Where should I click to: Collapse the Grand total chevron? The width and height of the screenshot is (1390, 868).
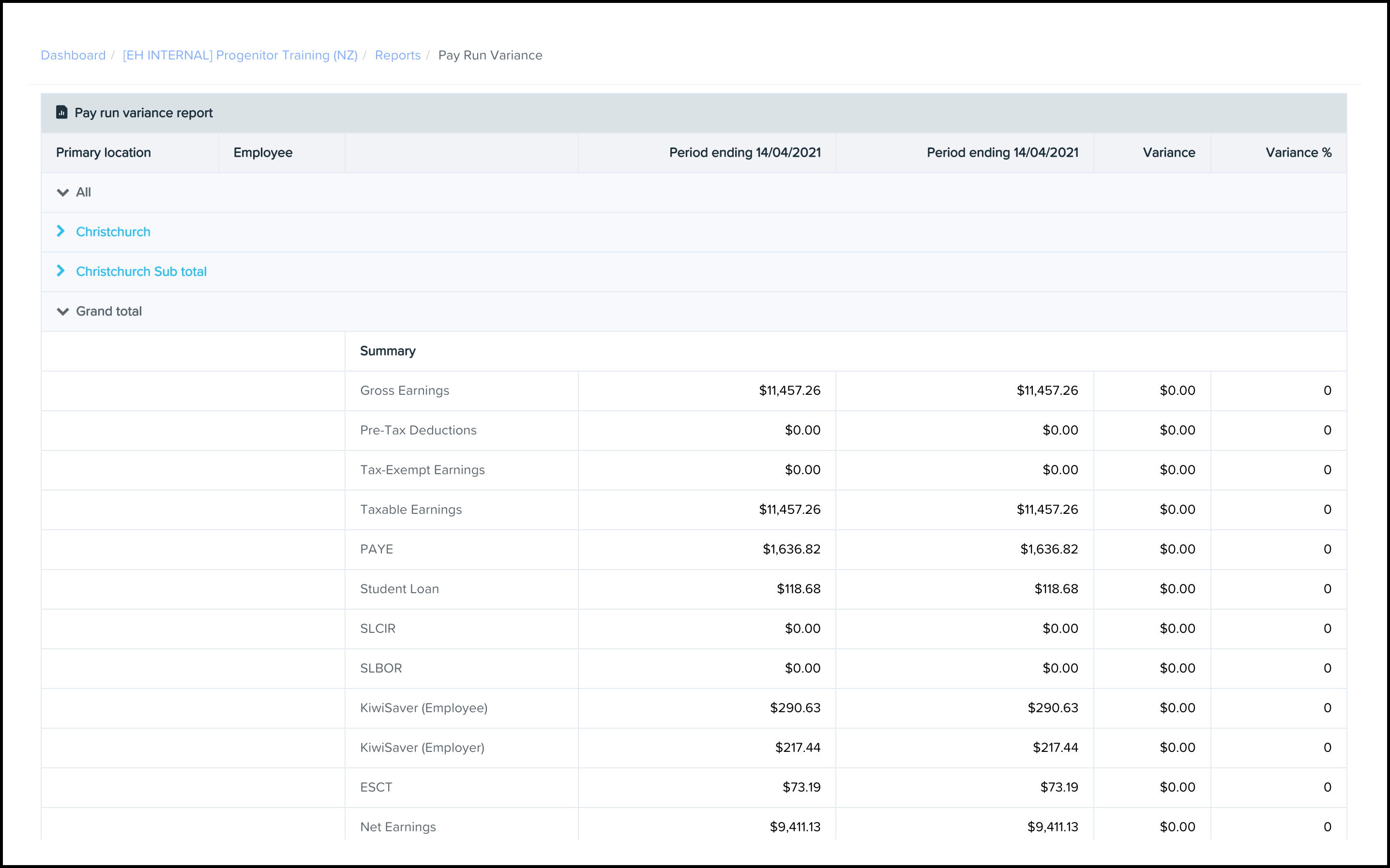(62, 311)
